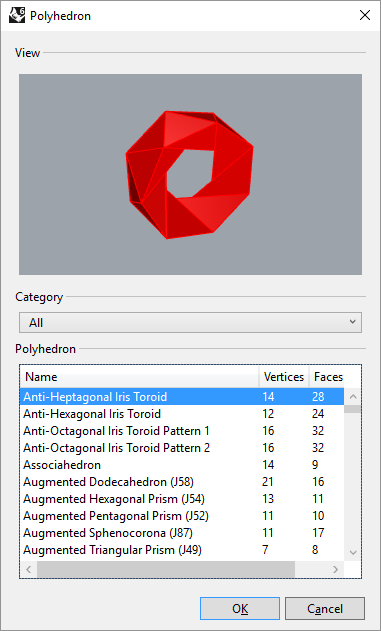Confirm with the OK button

(240, 608)
